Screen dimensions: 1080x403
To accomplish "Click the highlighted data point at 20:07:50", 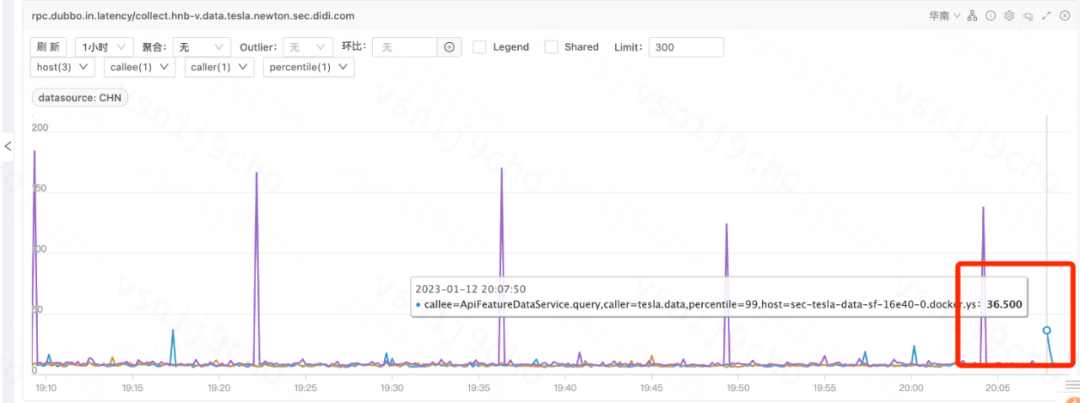I will [x=1047, y=330].
